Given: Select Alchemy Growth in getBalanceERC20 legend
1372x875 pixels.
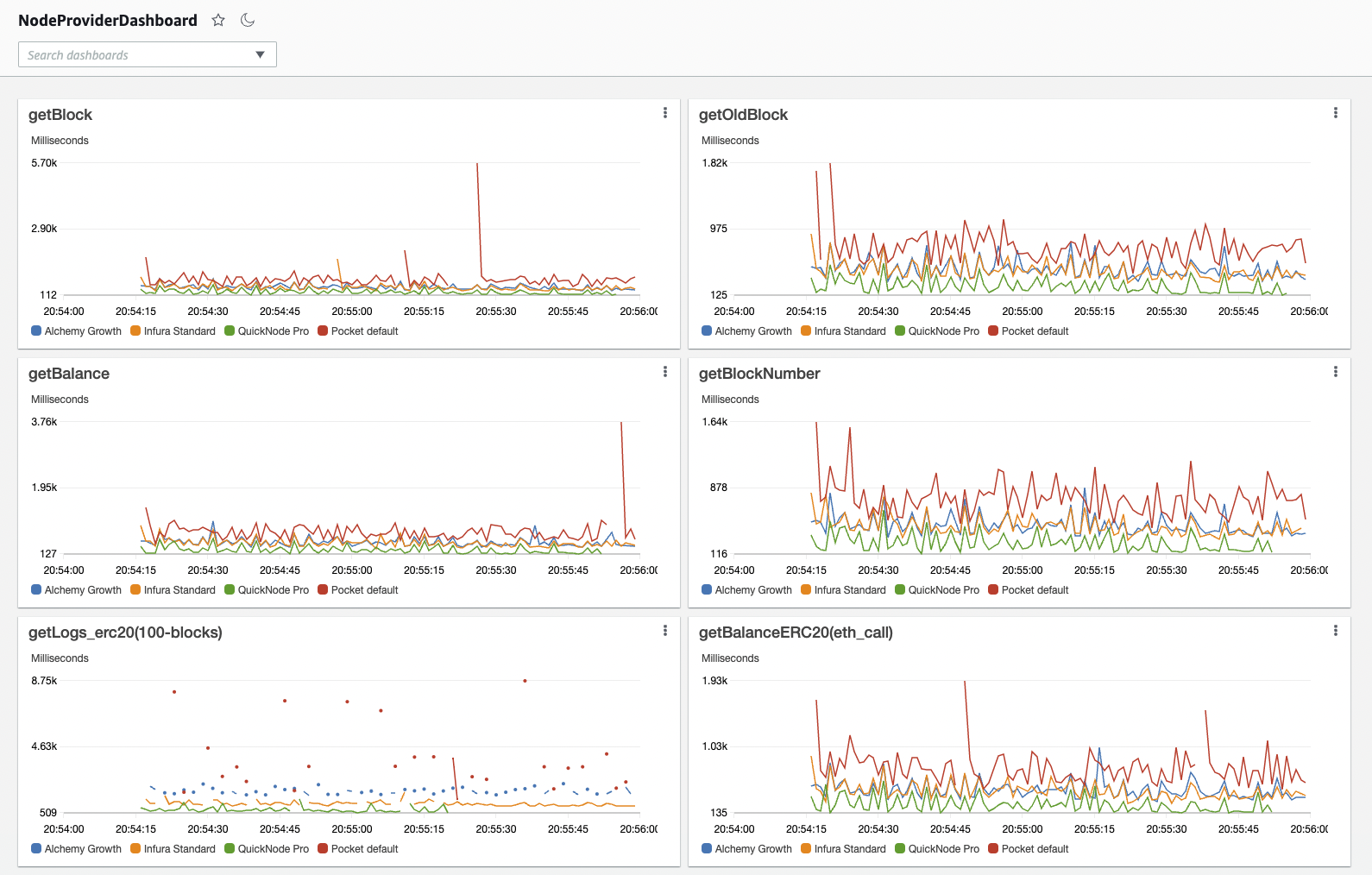Looking at the screenshot, I should 746,849.
